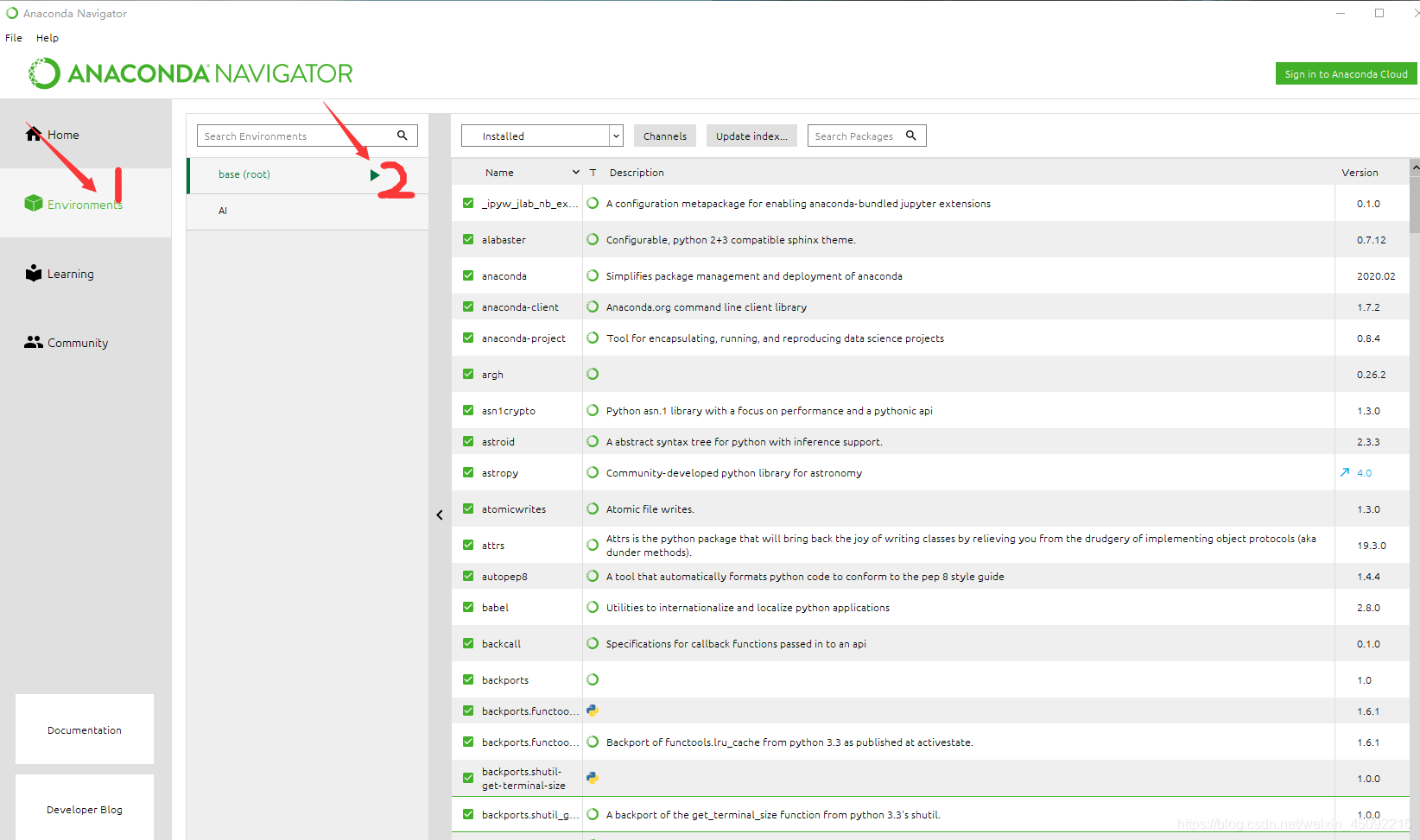
Task: Click the conda type icon for alabaster
Action: (x=593, y=239)
